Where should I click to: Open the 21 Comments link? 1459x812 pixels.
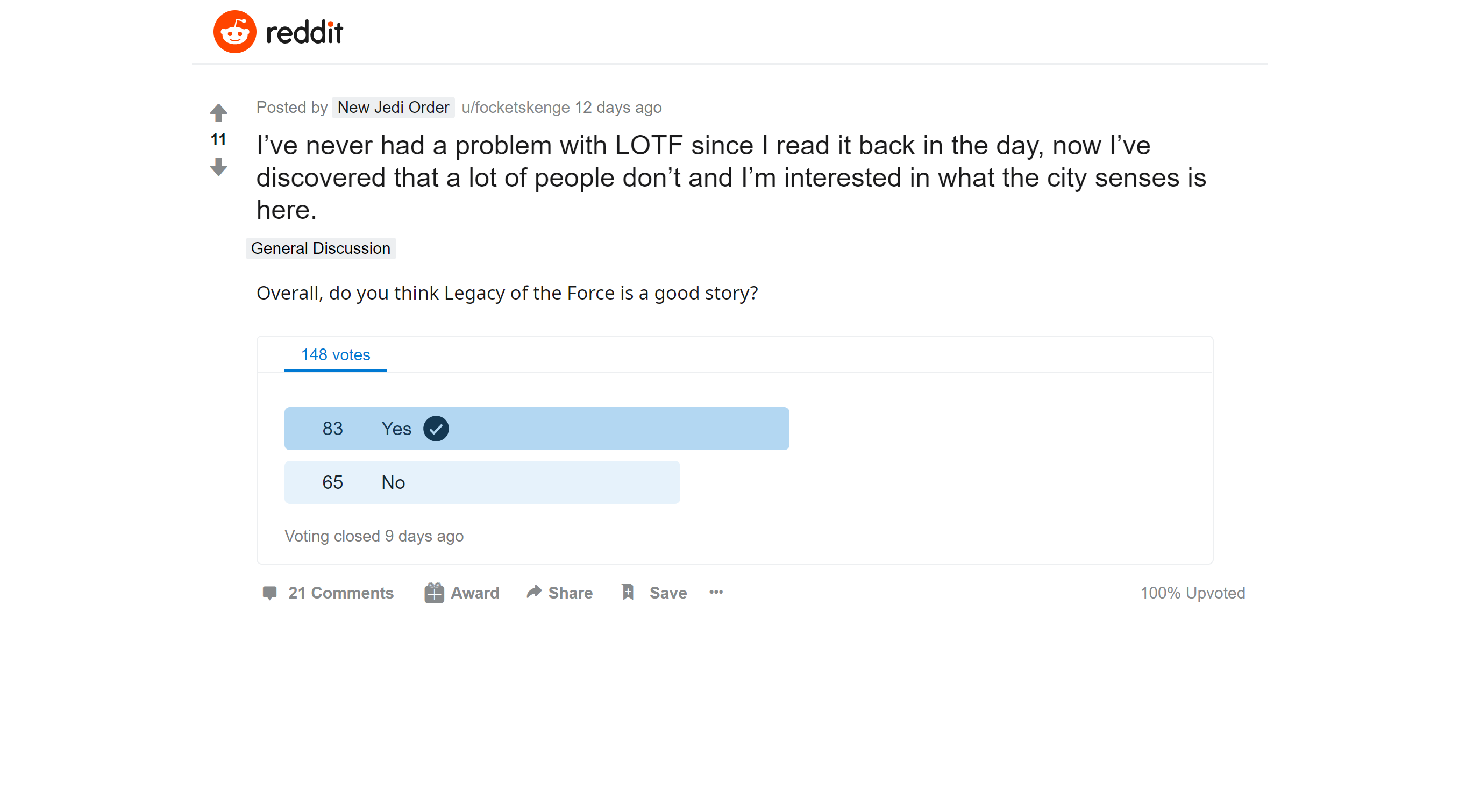pyautogui.click(x=340, y=592)
